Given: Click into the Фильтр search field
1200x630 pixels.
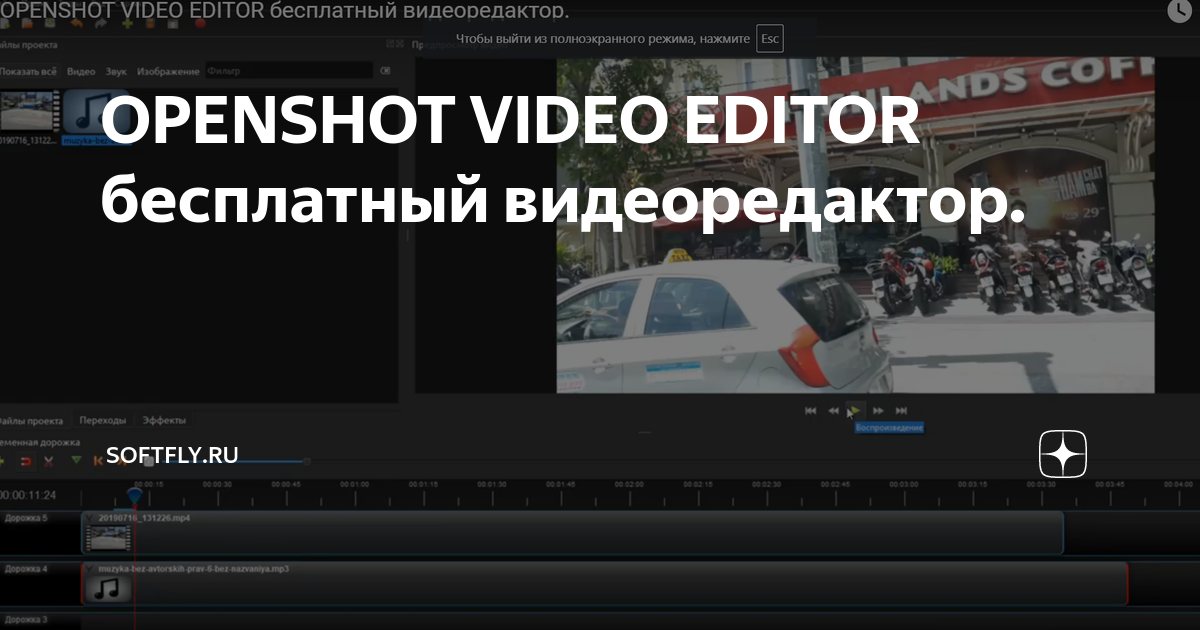Looking at the screenshot, I should (289, 71).
